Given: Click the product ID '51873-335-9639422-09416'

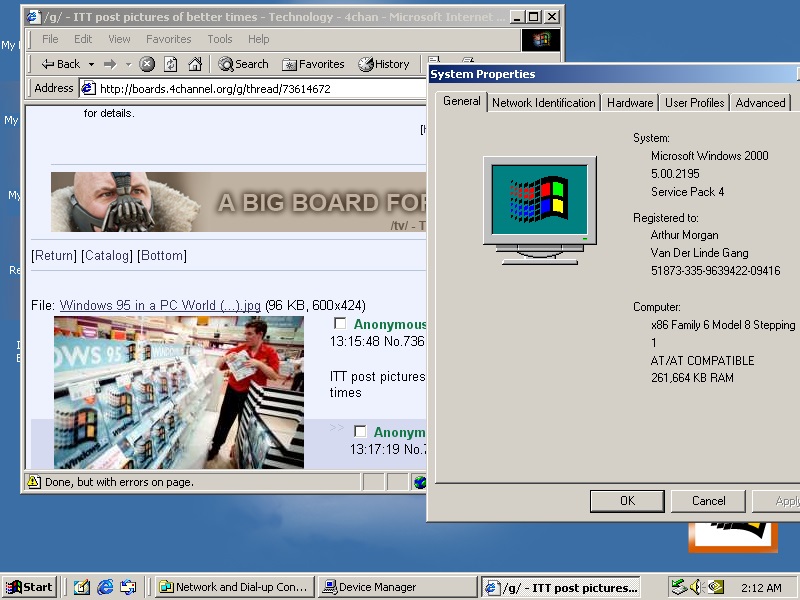Looking at the screenshot, I should click(x=715, y=271).
